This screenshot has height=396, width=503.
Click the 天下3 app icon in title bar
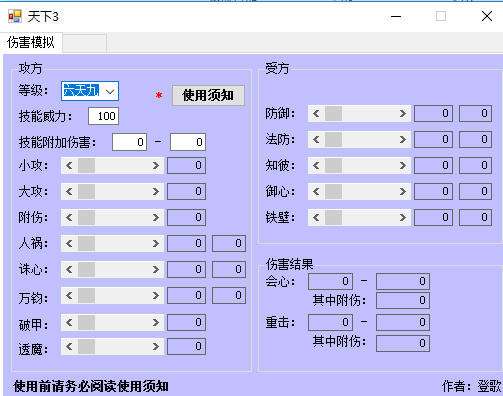pos(15,16)
